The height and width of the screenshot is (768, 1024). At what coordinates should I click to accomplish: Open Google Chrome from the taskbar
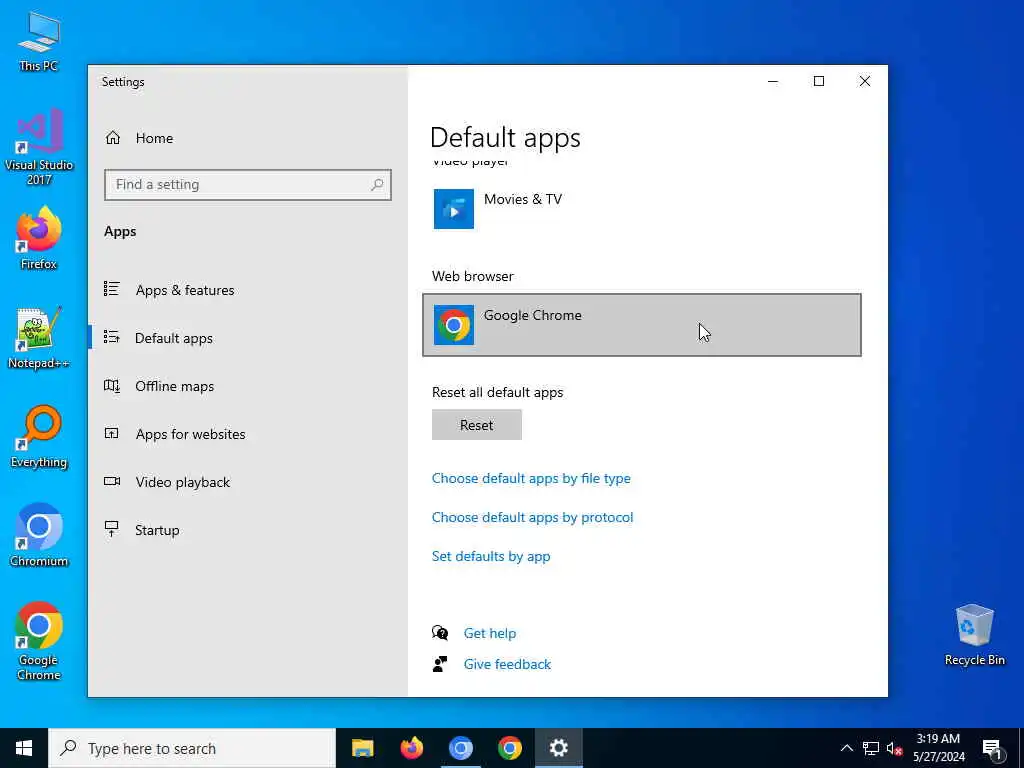509,748
